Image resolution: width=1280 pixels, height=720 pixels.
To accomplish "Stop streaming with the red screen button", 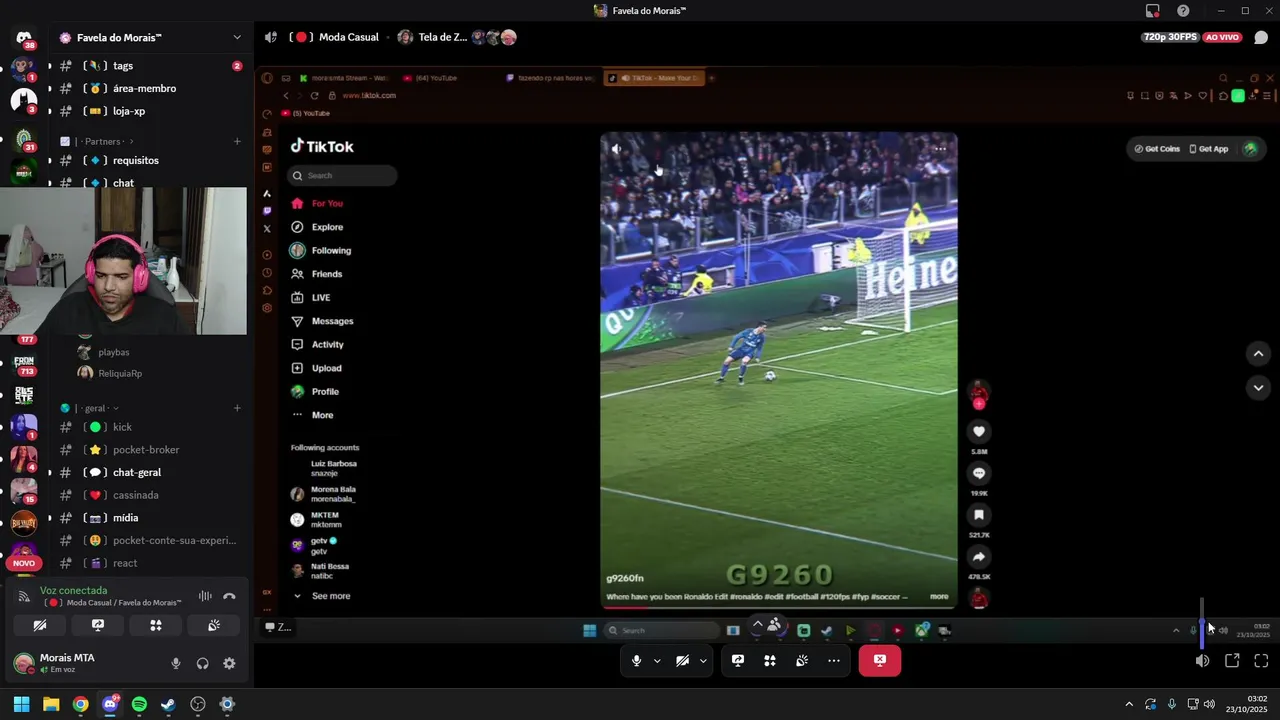I will click(880, 660).
